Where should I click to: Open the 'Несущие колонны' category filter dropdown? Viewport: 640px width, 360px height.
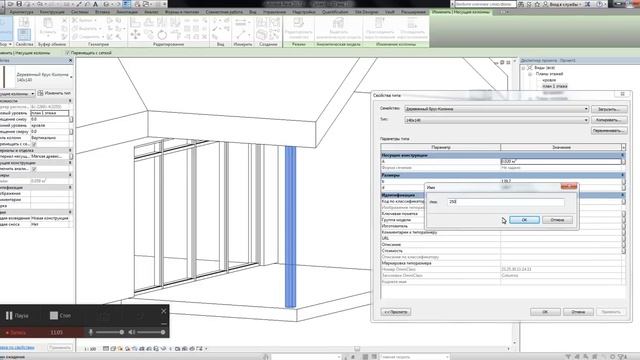(x=33, y=93)
